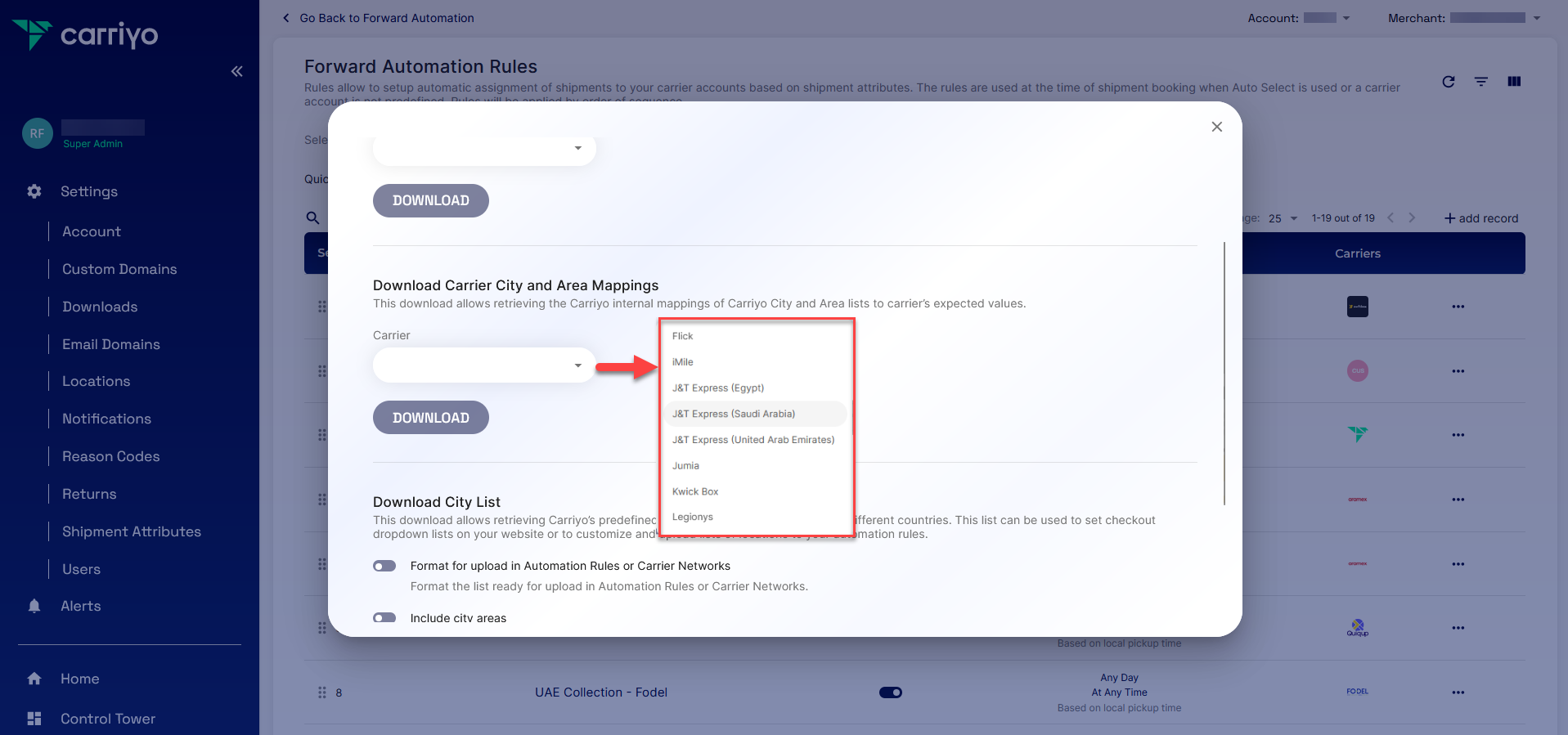Open more options for the first rule row
This screenshot has width=1568, height=735.
click(x=1458, y=307)
